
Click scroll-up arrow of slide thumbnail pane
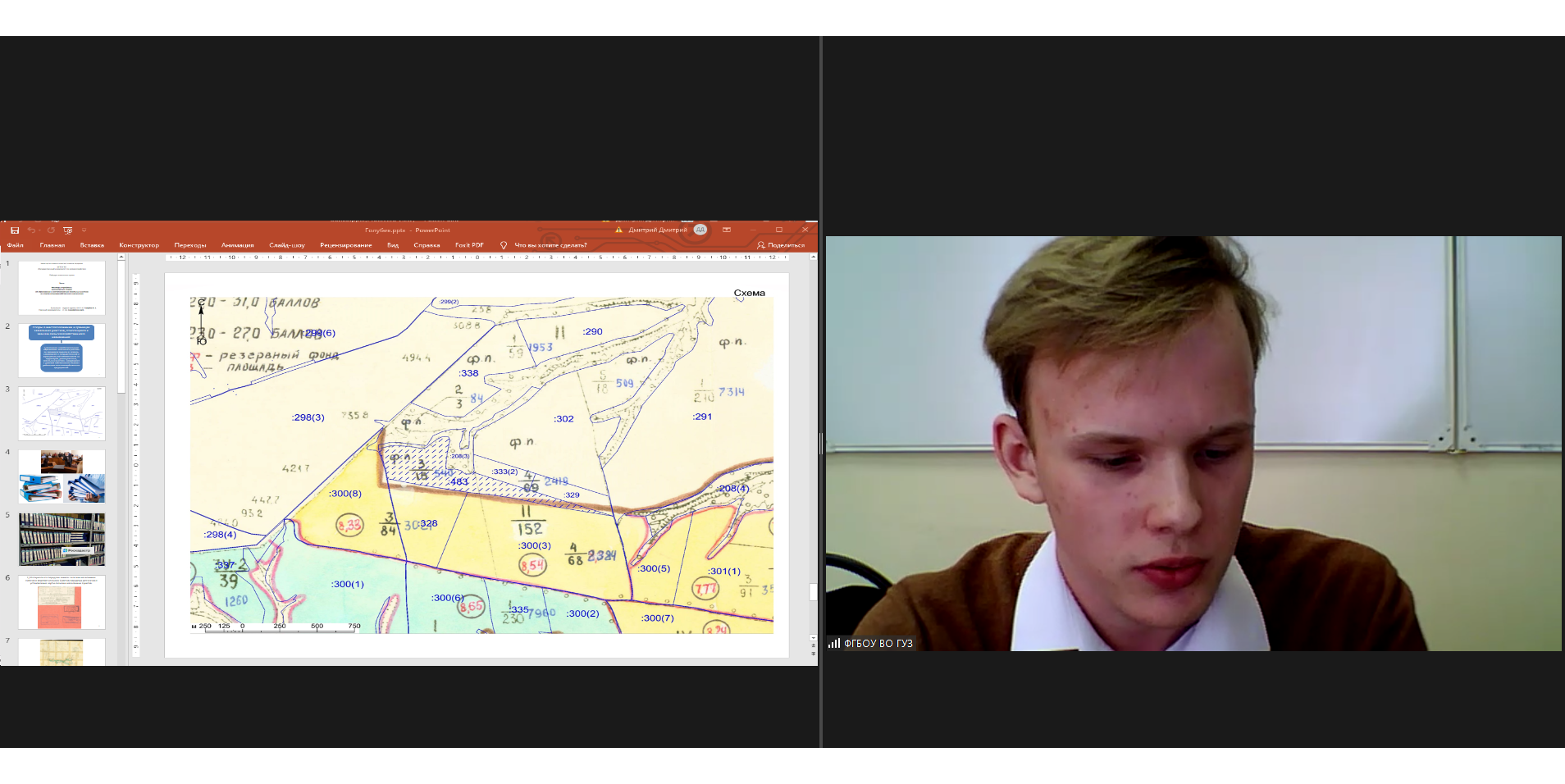click(x=121, y=258)
